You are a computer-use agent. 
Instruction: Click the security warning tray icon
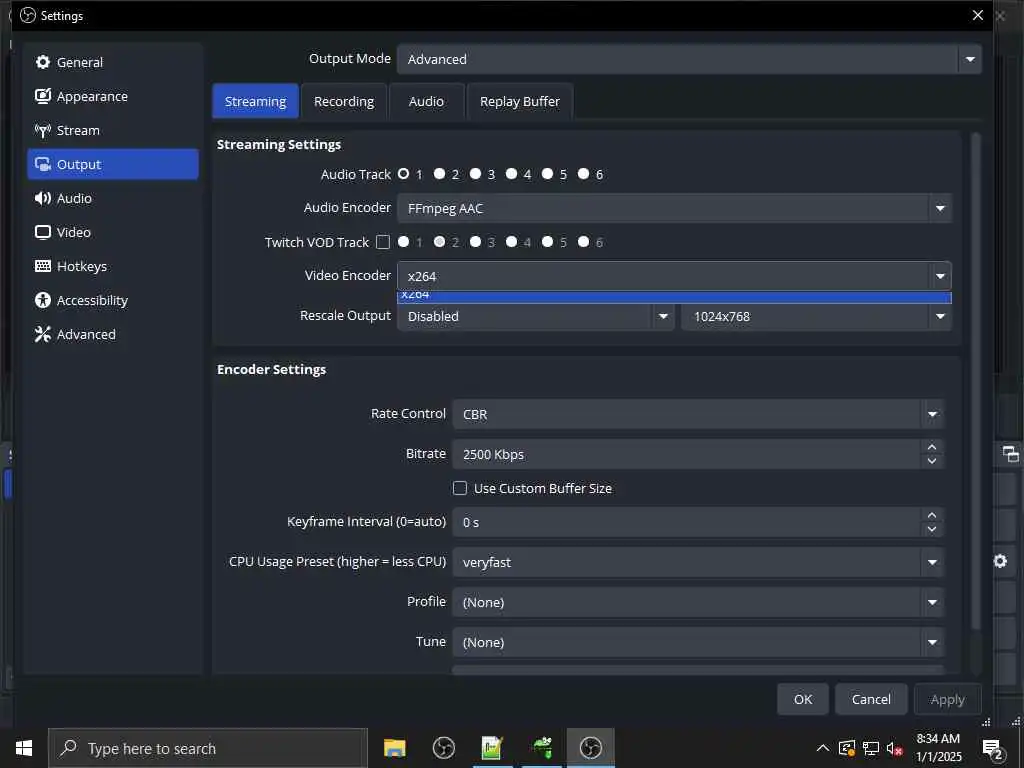tap(847, 748)
